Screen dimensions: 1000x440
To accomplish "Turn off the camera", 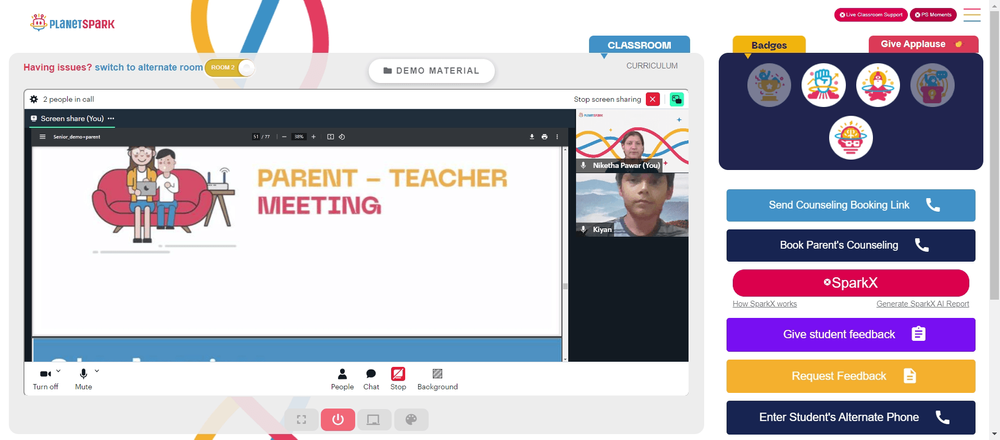I will (45, 379).
